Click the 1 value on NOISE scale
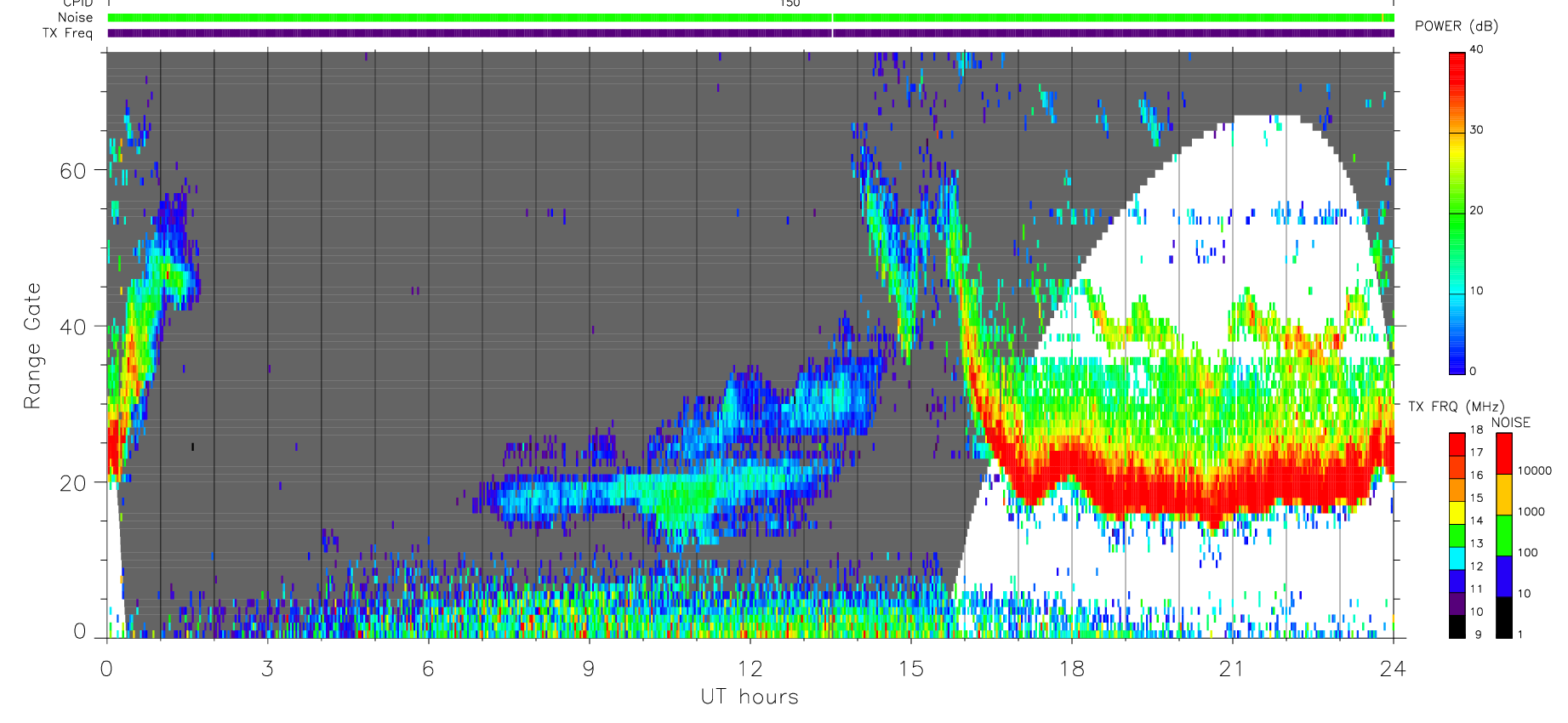 tap(1521, 635)
